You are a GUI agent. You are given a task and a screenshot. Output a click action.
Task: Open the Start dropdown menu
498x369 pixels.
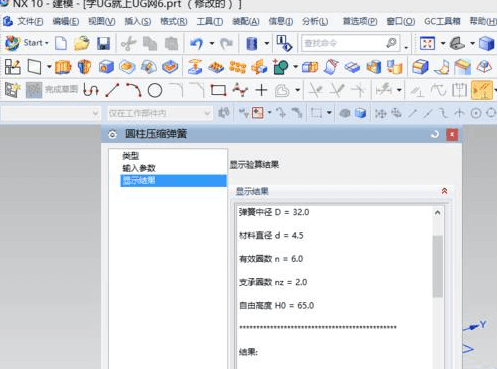pyautogui.click(x=27, y=43)
